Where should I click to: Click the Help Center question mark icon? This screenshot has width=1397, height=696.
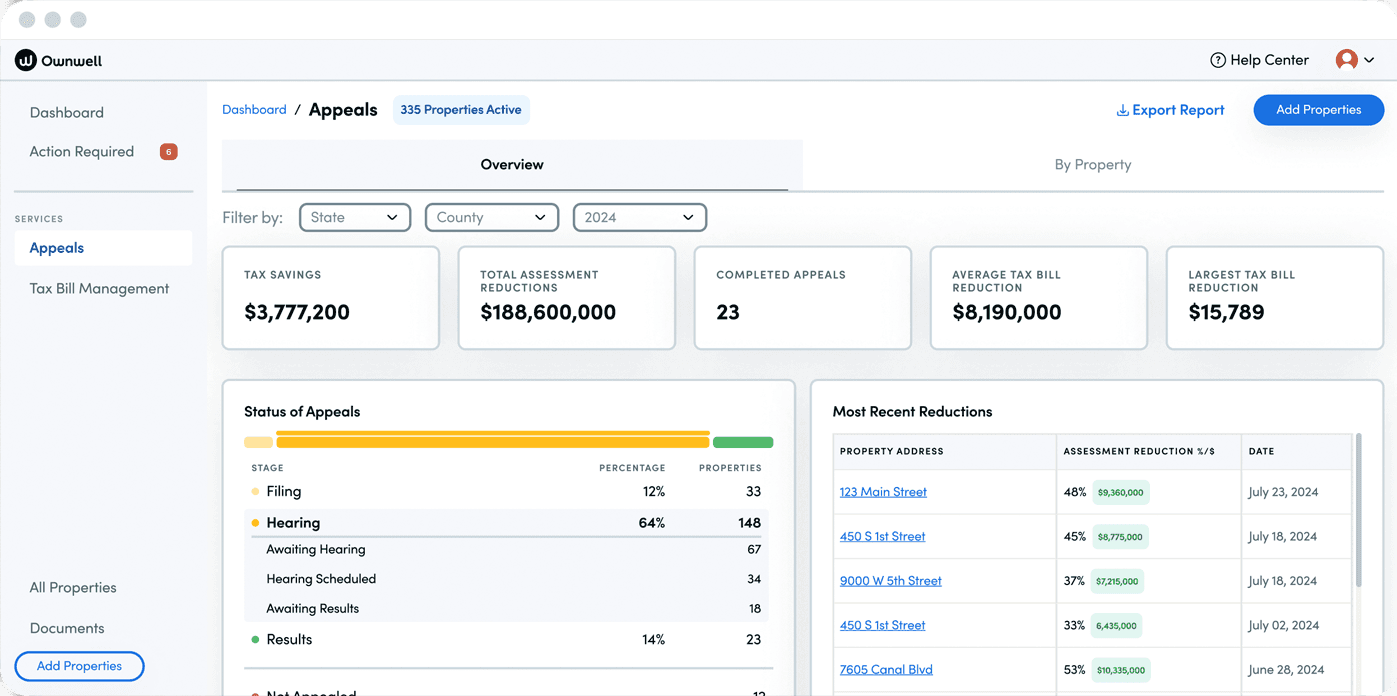pos(1217,60)
